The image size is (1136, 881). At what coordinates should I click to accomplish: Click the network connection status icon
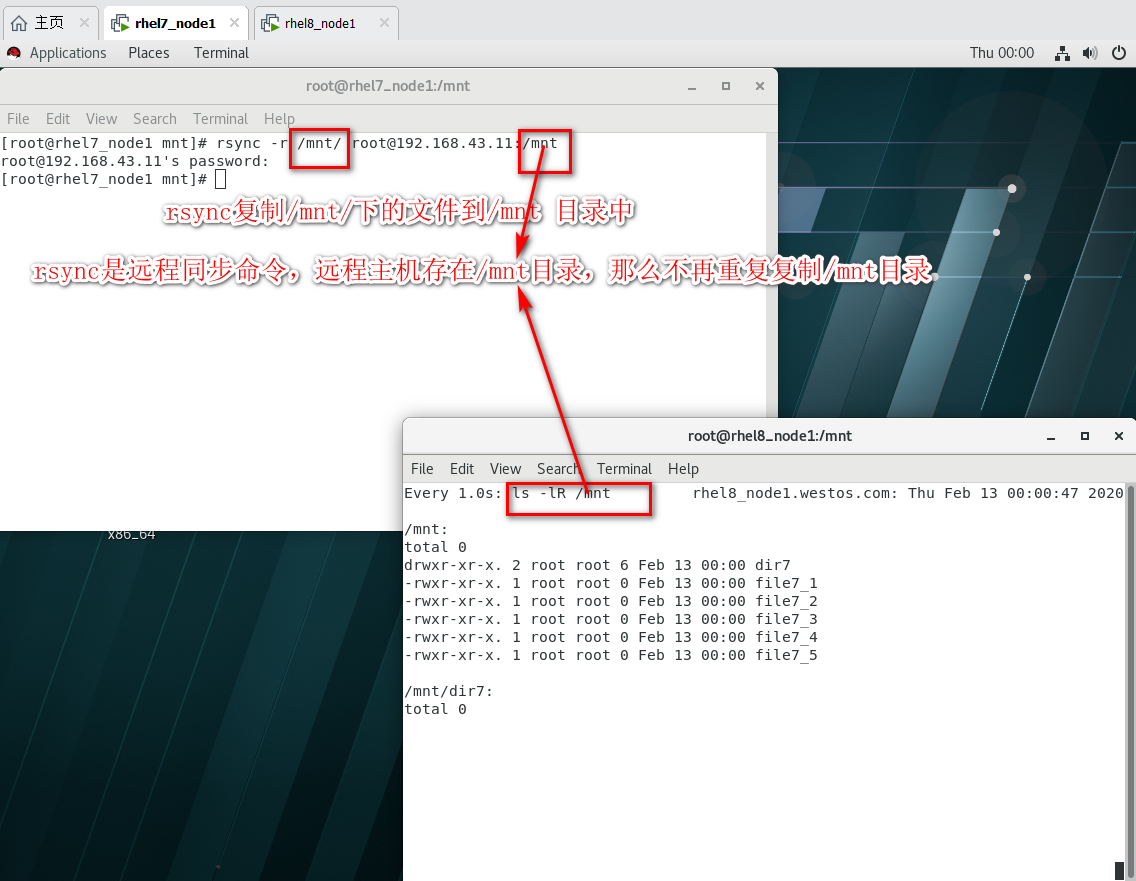tap(1062, 53)
